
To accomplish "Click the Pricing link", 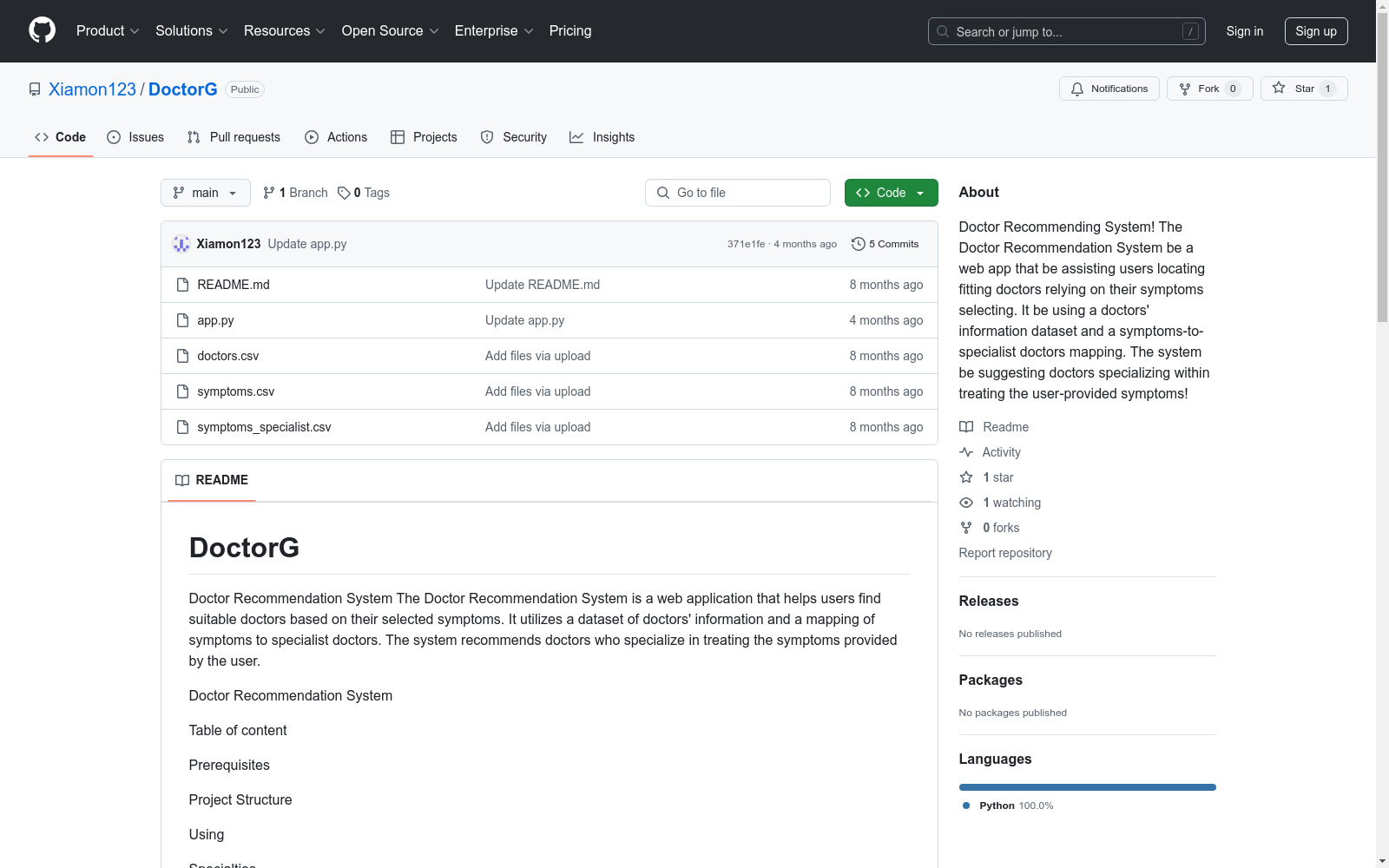I will pyautogui.click(x=570, y=30).
